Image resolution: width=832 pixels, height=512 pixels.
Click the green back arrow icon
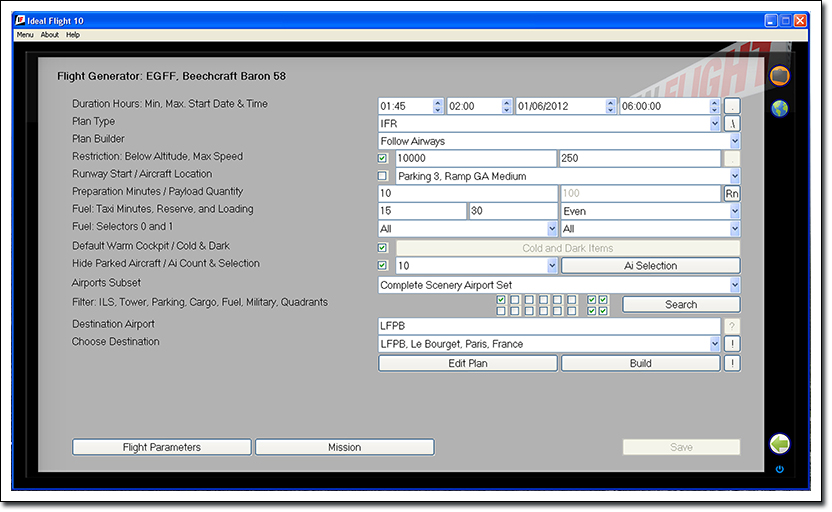(779, 444)
